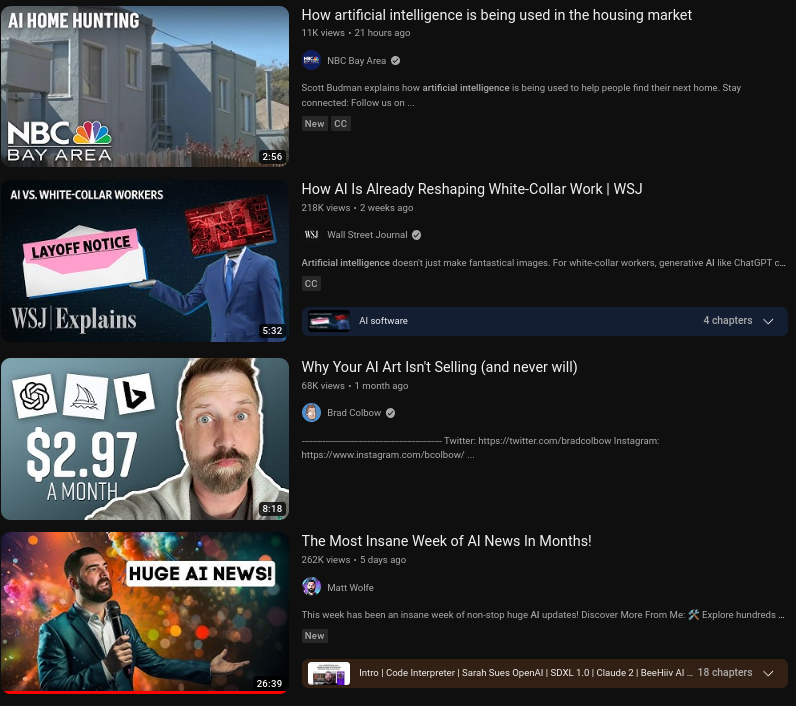Open title 'How AI Is Already Reshaping White-Collar Work | WSJ'
Image resolution: width=796 pixels, height=706 pixels.
tap(472, 189)
